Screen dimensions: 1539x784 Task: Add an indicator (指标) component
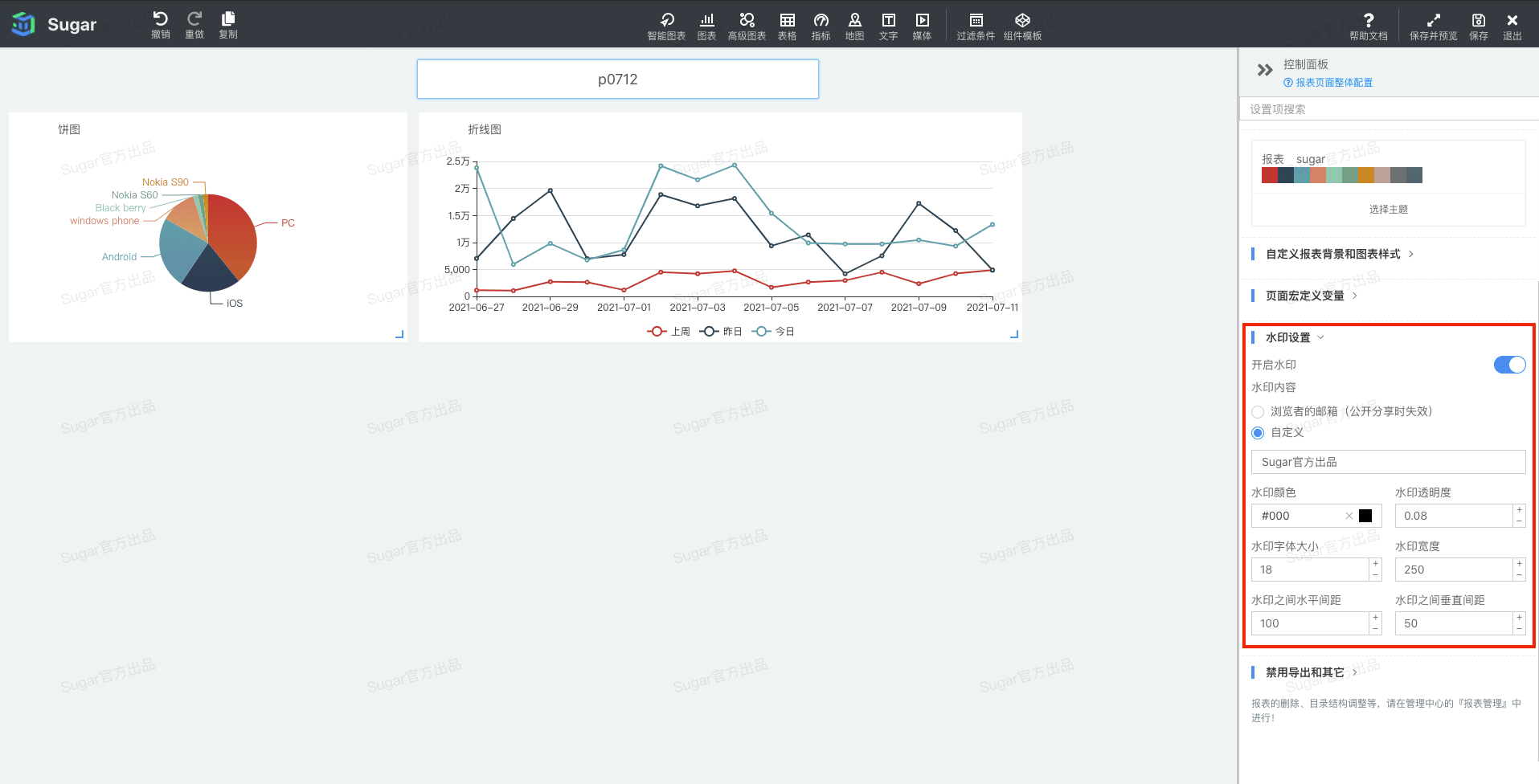pos(821,27)
